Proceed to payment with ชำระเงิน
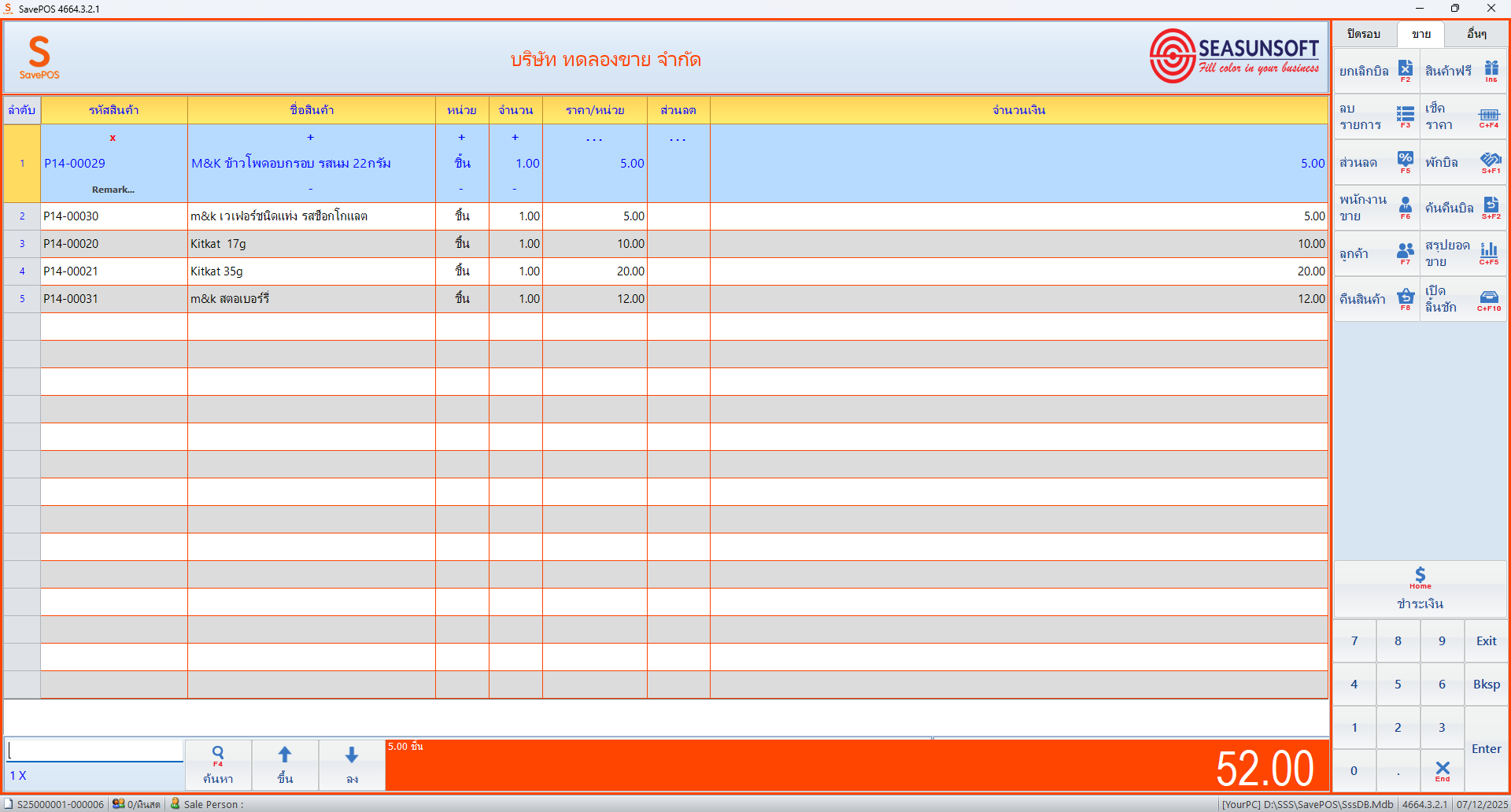The image size is (1511, 812). point(1420,589)
